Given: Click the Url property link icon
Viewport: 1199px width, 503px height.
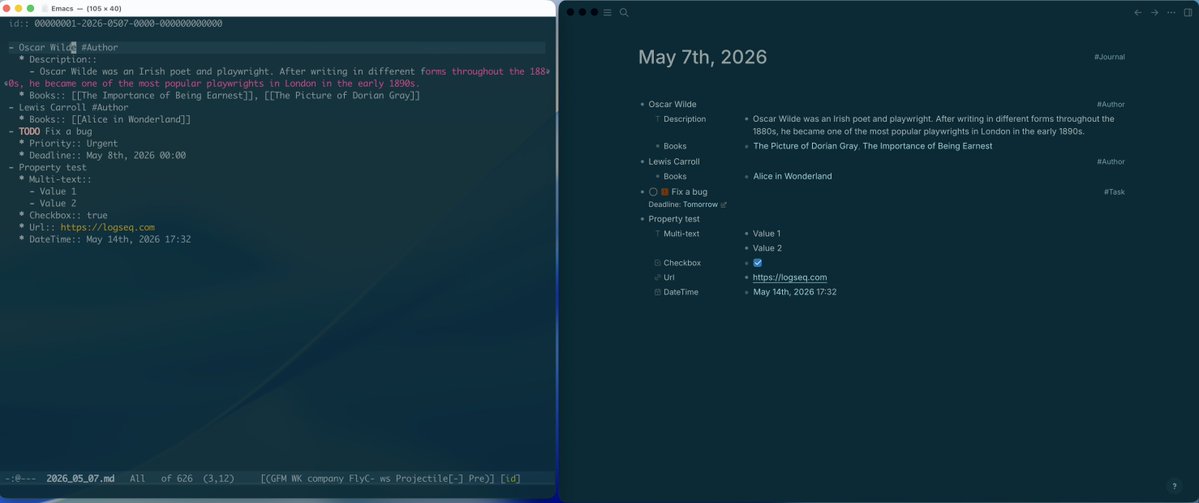Looking at the screenshot, I should [657, 277].
